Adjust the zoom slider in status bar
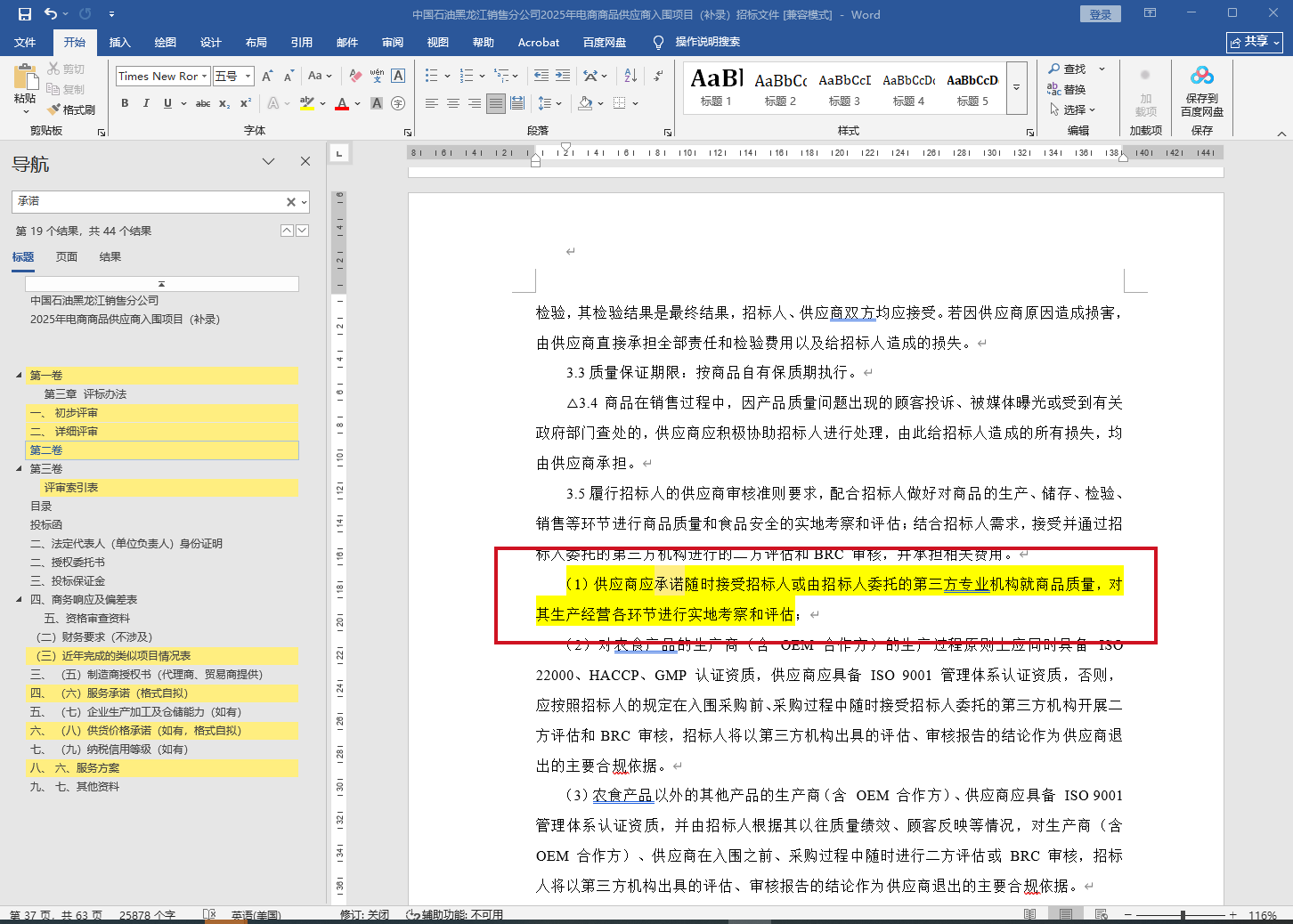Screen dimensions: 1293x924 click(1183, 915)
